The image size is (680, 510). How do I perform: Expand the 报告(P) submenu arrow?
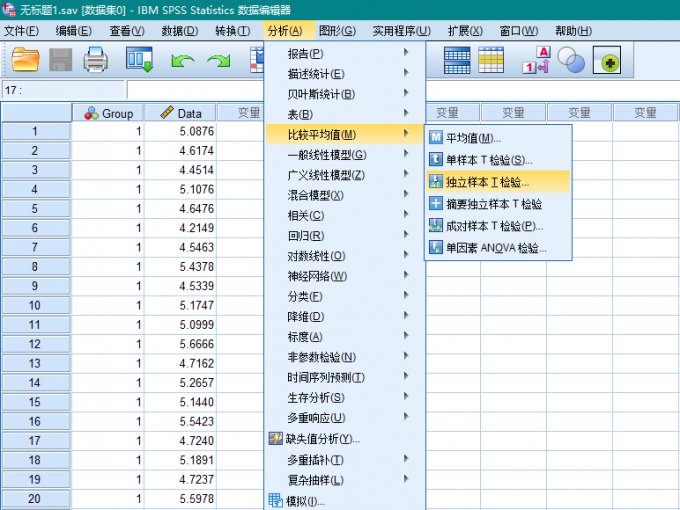pos(406,52)
